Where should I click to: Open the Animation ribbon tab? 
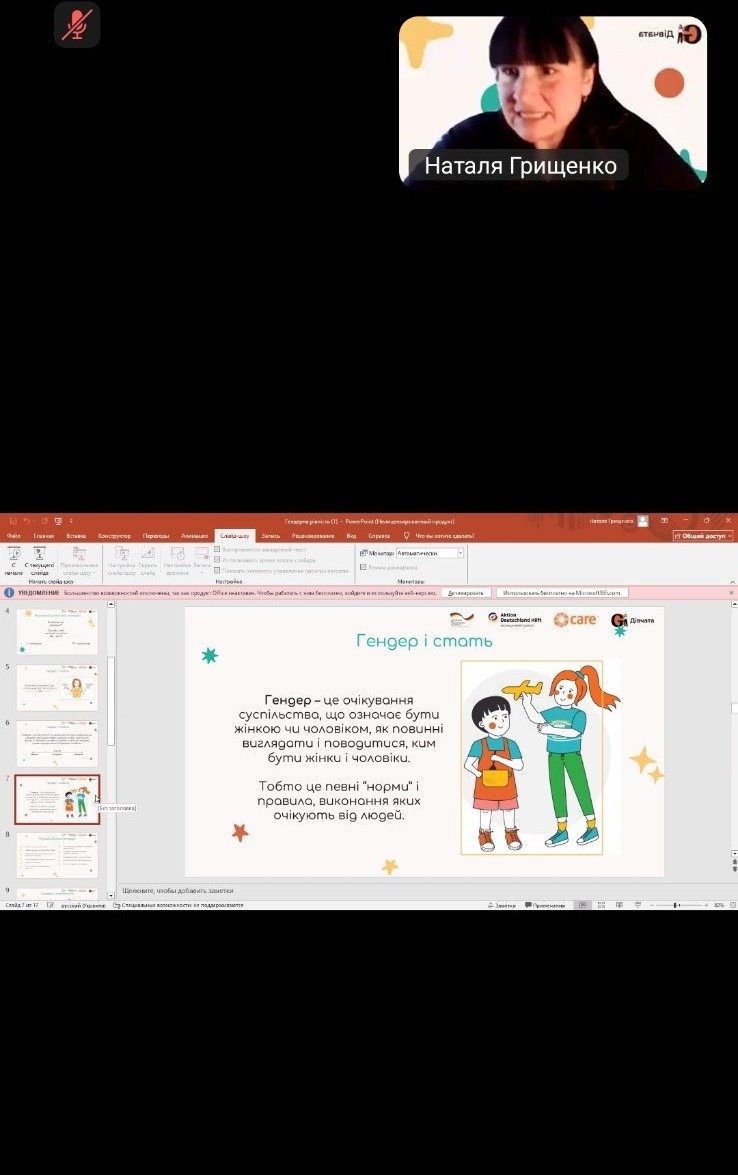pos(194,536)
